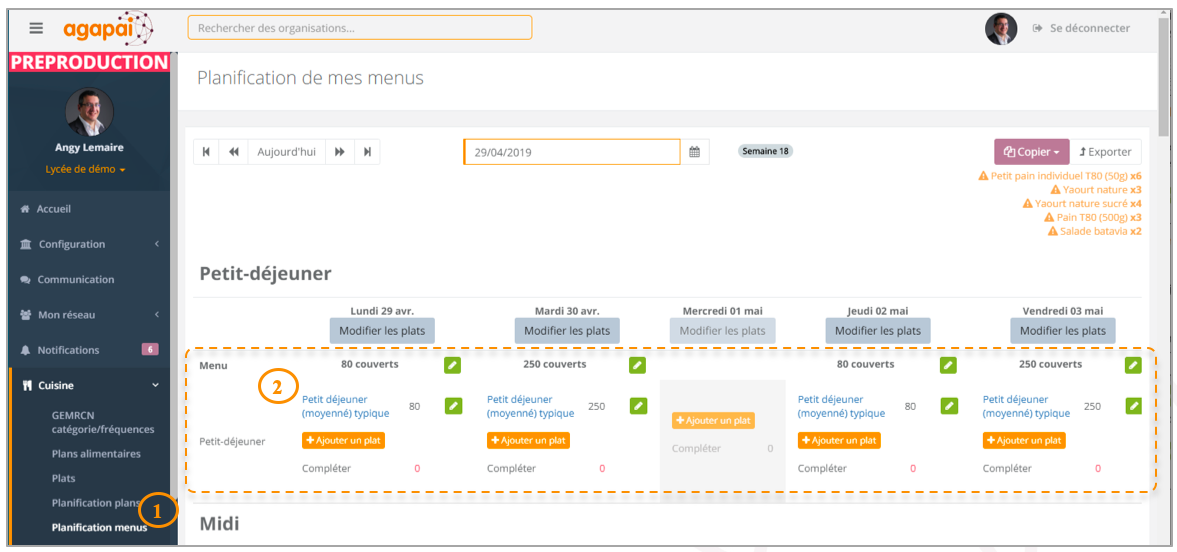The image size is (1177, 552).
Task: Collapse the Cuisine sidebar menu
Action: pos(89,385)
